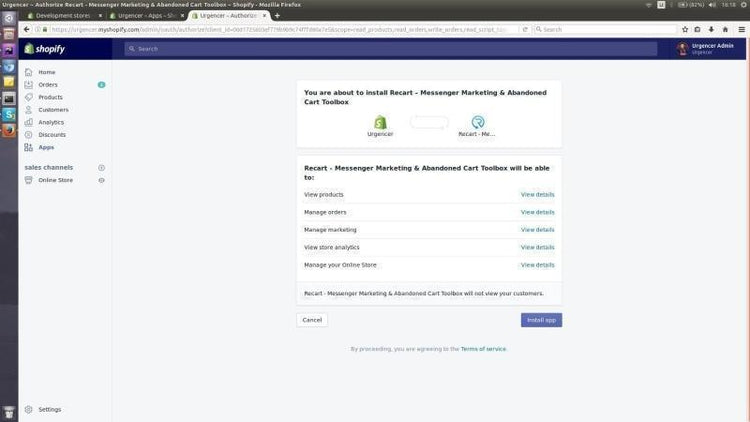Go to Firefox home page icon

click(x=725, y=30)
